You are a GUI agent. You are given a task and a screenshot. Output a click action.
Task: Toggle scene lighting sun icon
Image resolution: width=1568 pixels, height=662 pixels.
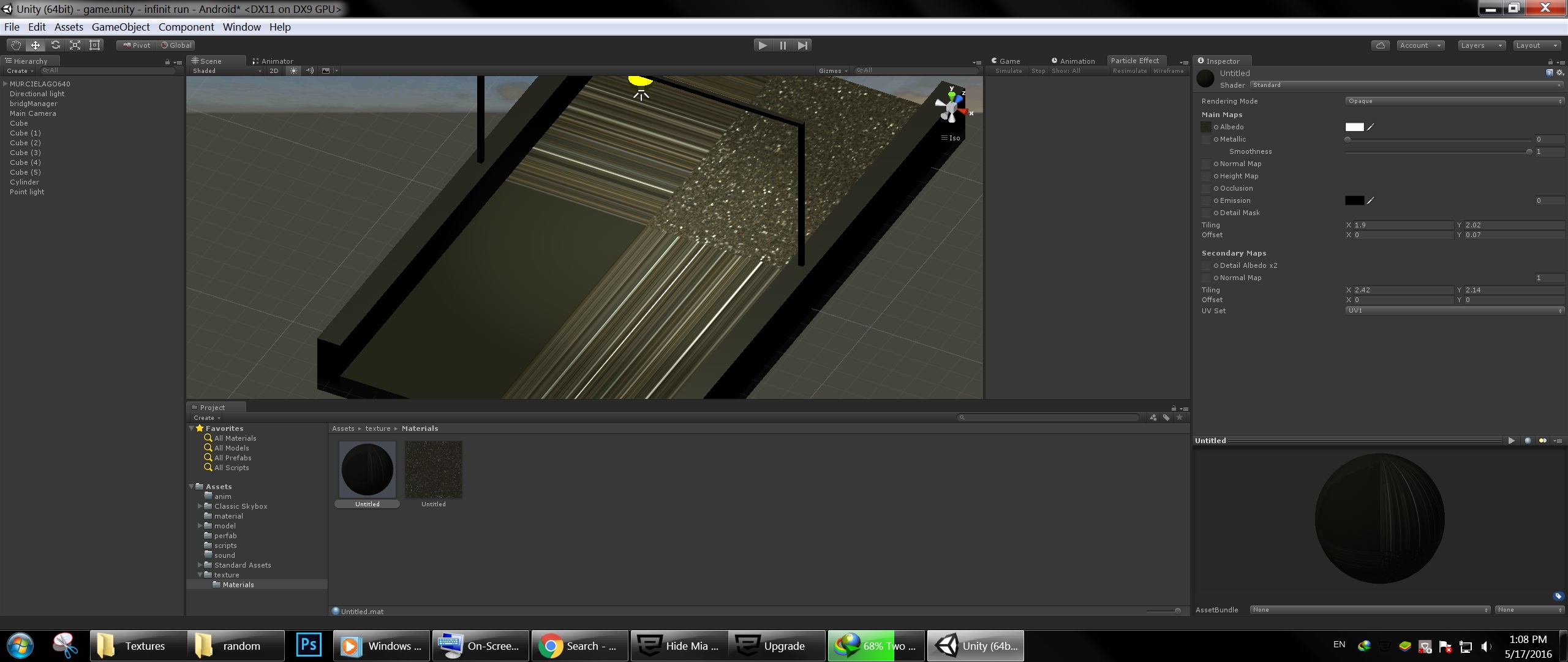click(x=293, y=70)
